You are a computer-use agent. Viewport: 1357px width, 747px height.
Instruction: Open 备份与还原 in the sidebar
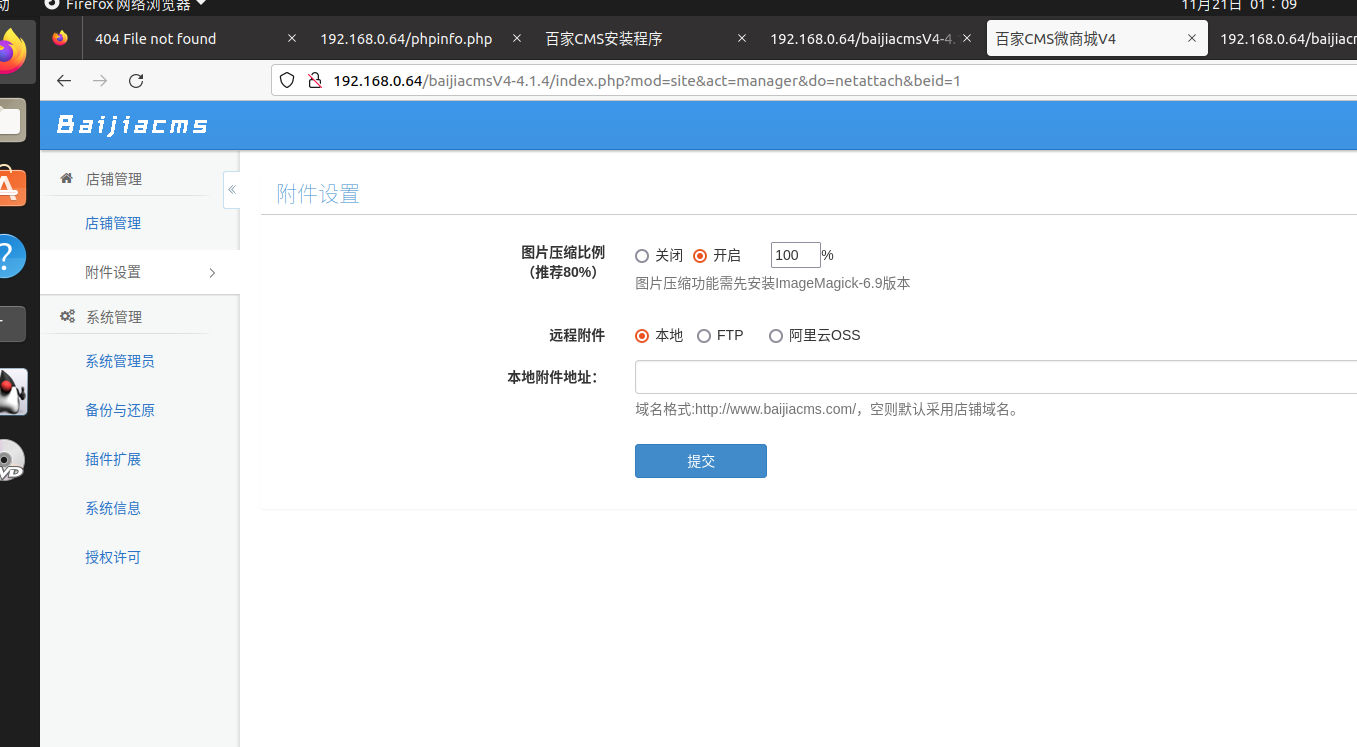pyautogui.click(x=120, y=410)
